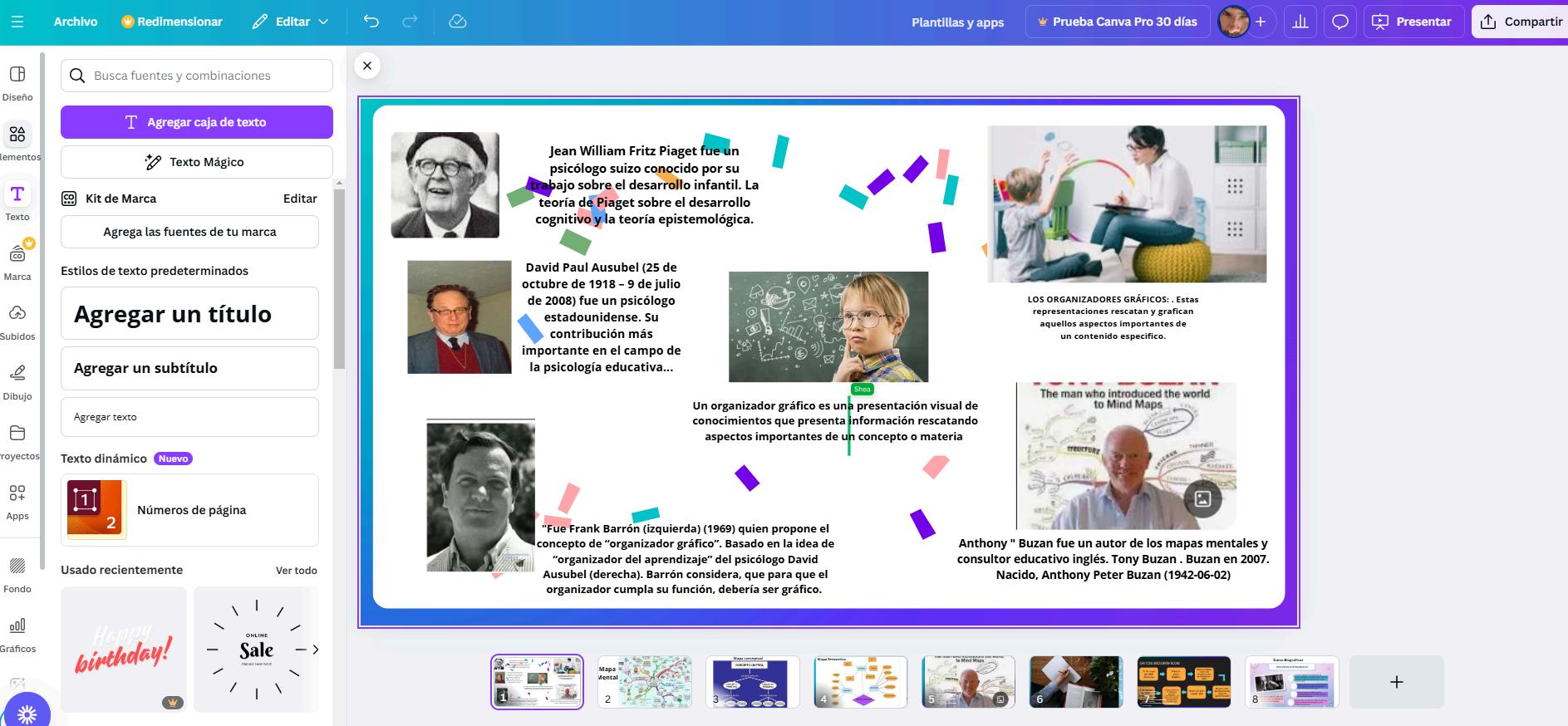The width and height of the screenshot is (1568, 726).
Task: Add collaborator with the plus icon
Action: pos(1261,22)
